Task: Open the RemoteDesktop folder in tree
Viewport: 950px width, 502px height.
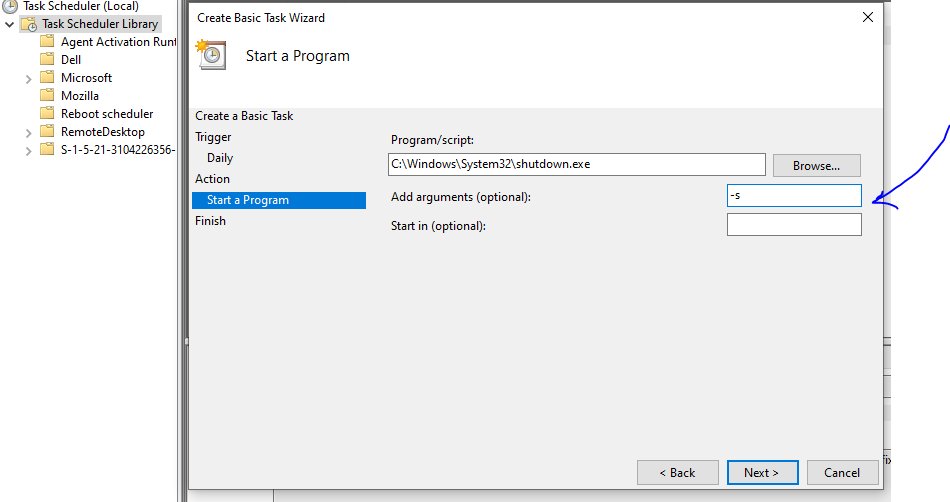Action: 103,131
